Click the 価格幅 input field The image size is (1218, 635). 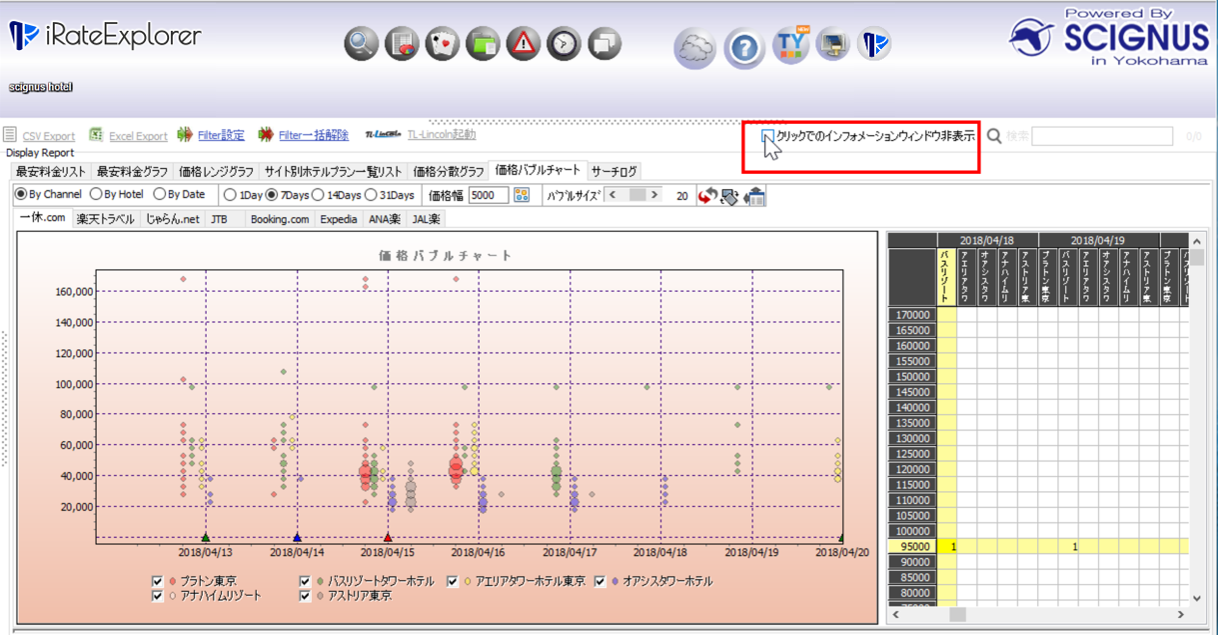(x=488, y=195)
